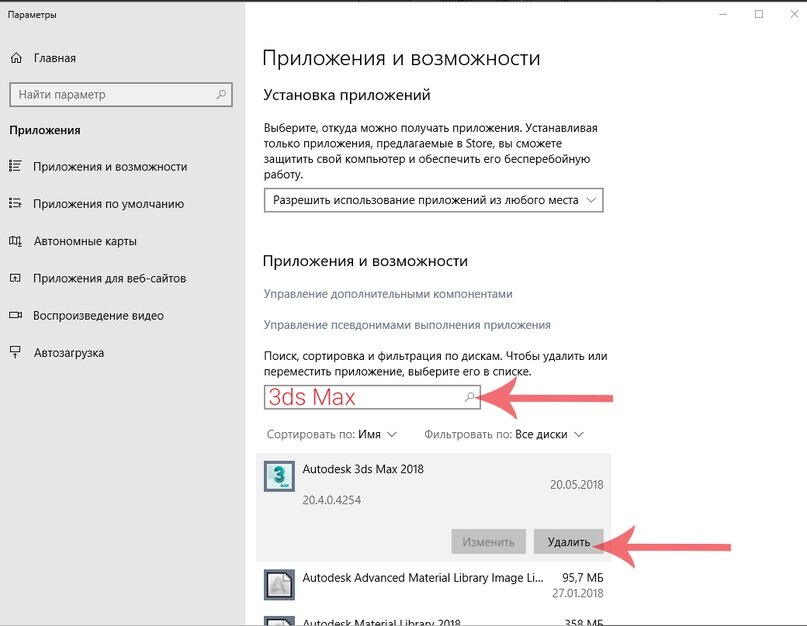Screen dimensions: 807x626
Task: Close the Параметры window
Action: (x=794, y=14)
